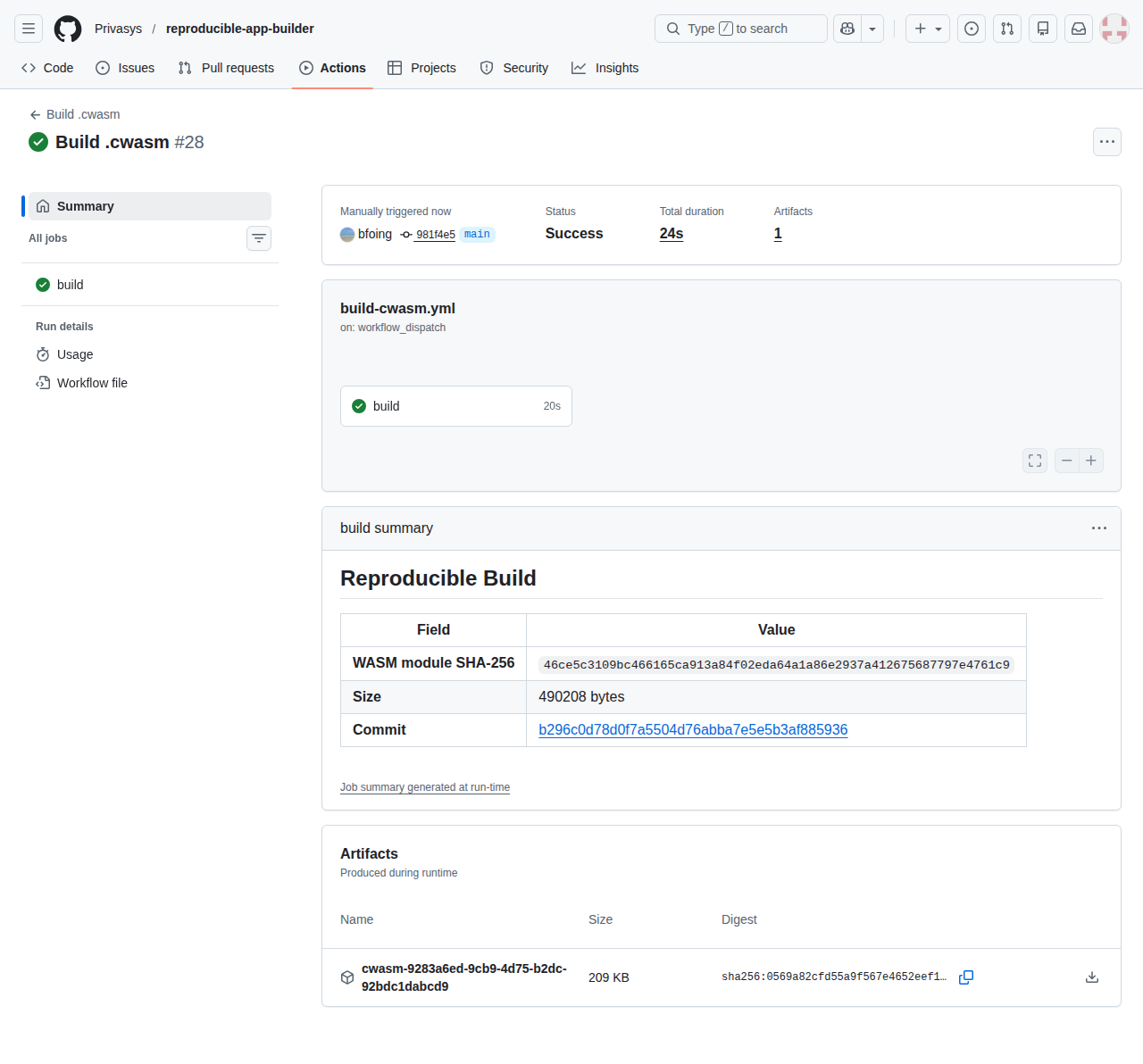Click the Success status text
The height and width of the screenshot is (1064, 1143).
(574, 234)
